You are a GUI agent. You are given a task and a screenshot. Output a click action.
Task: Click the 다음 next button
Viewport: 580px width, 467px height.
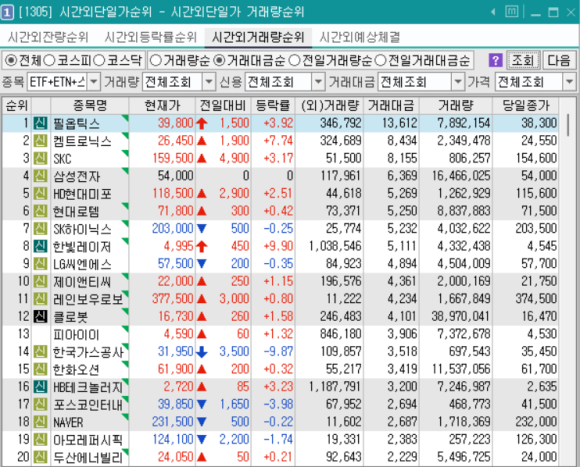(x=559, y=60)
